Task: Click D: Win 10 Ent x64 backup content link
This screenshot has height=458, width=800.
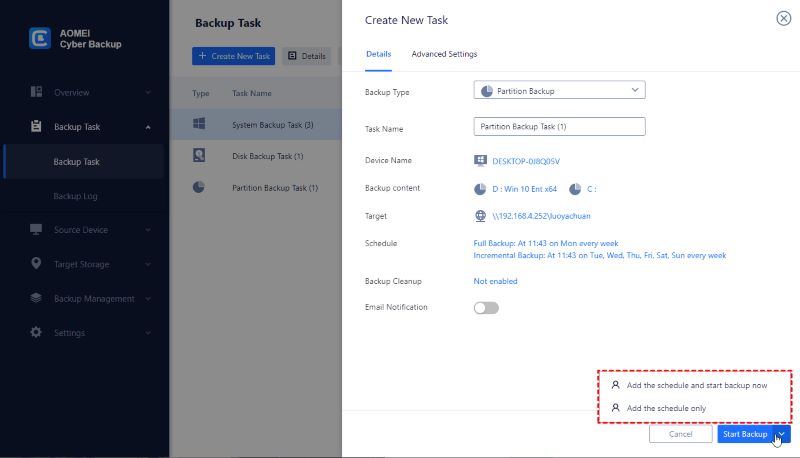Action: pyautogui.click(x=524, y=189)
